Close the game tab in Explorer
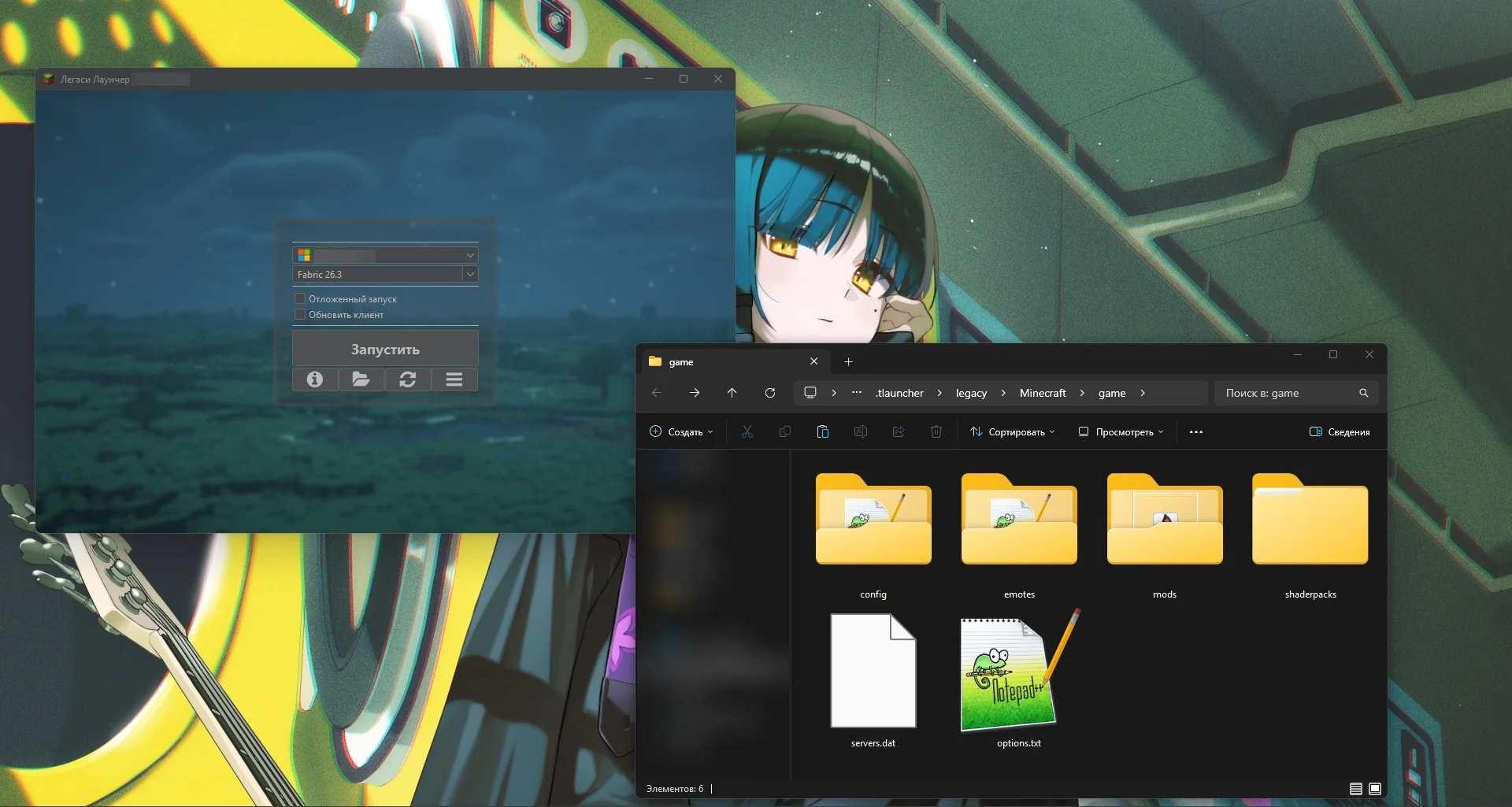This screenshot has width=1512, height=807. coord(813,361)
